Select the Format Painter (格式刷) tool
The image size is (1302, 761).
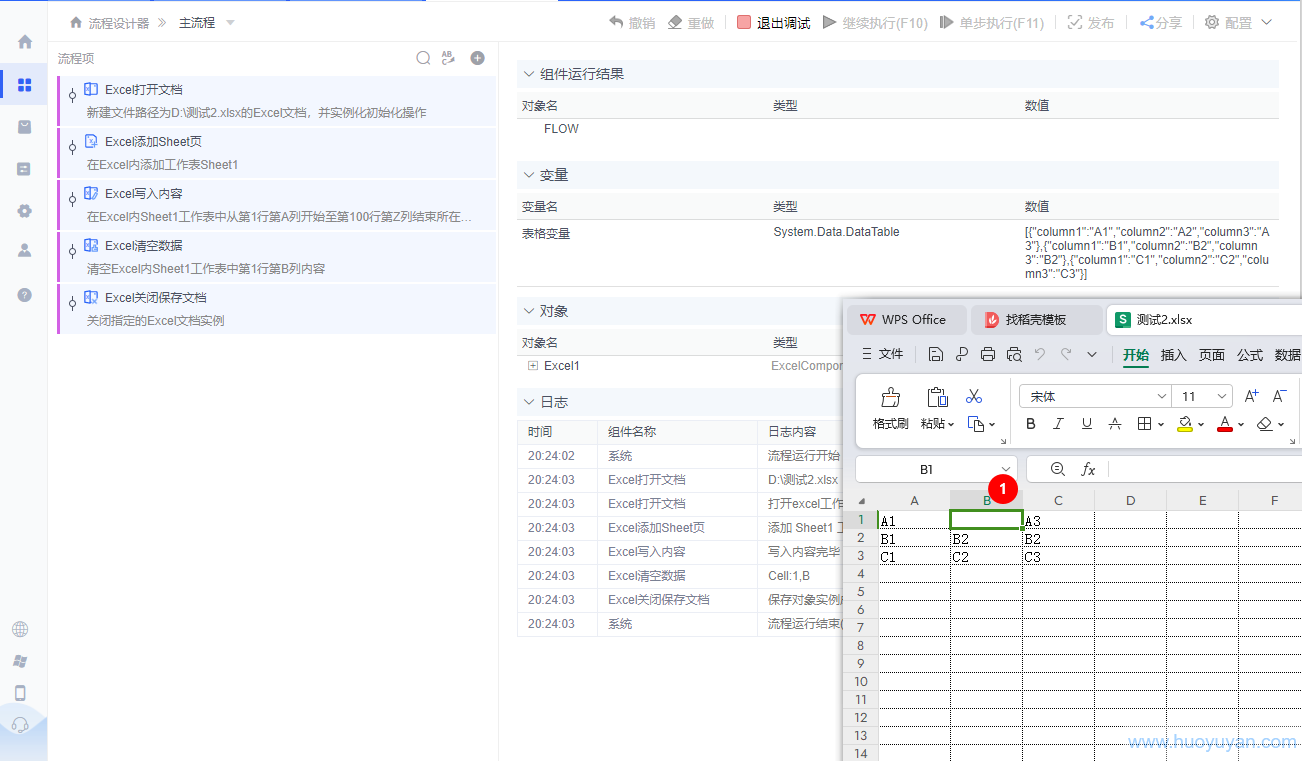pyautogui.click(x=889, y=405)
